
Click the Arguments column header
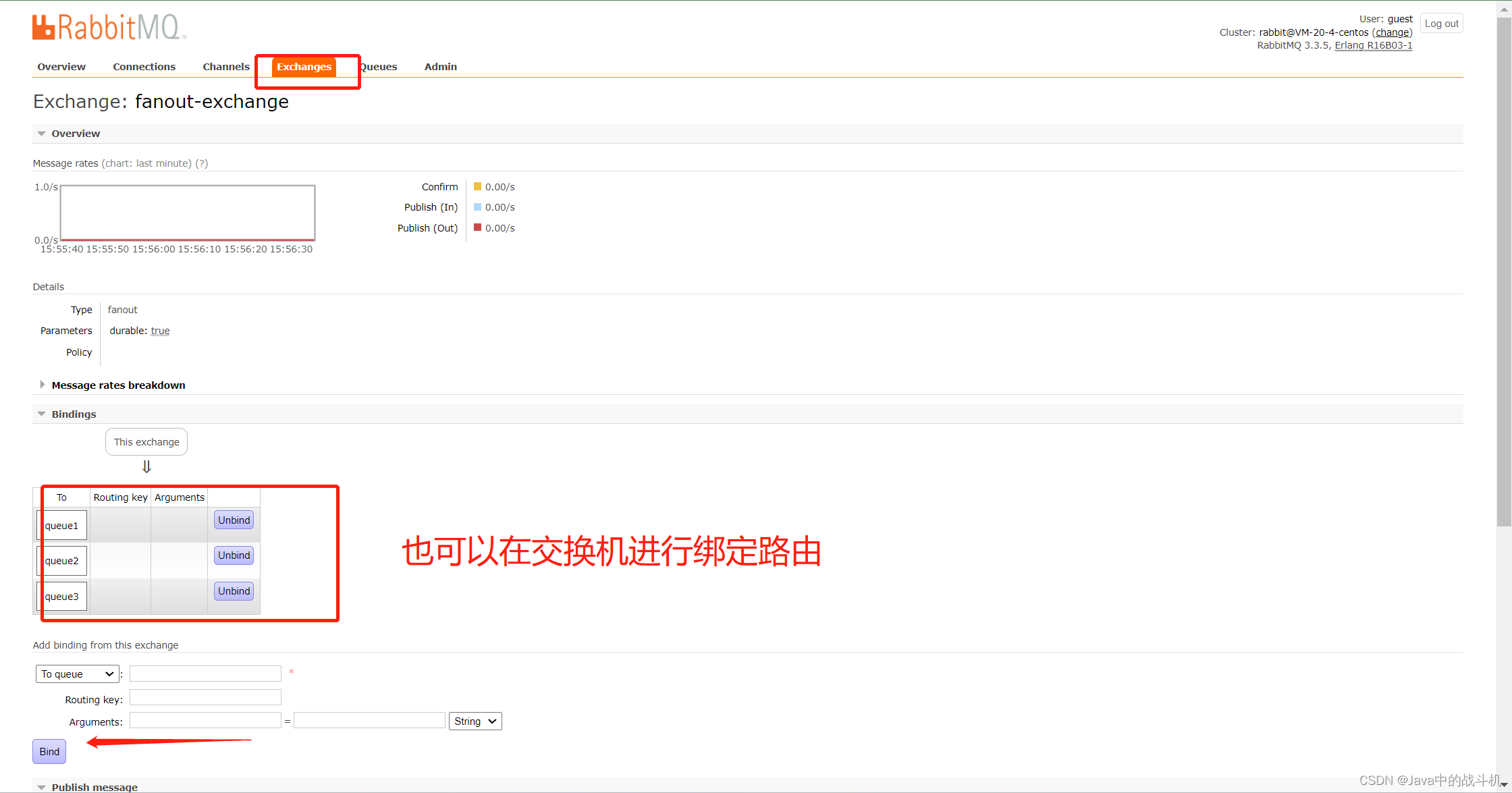(x=179, y=497)
